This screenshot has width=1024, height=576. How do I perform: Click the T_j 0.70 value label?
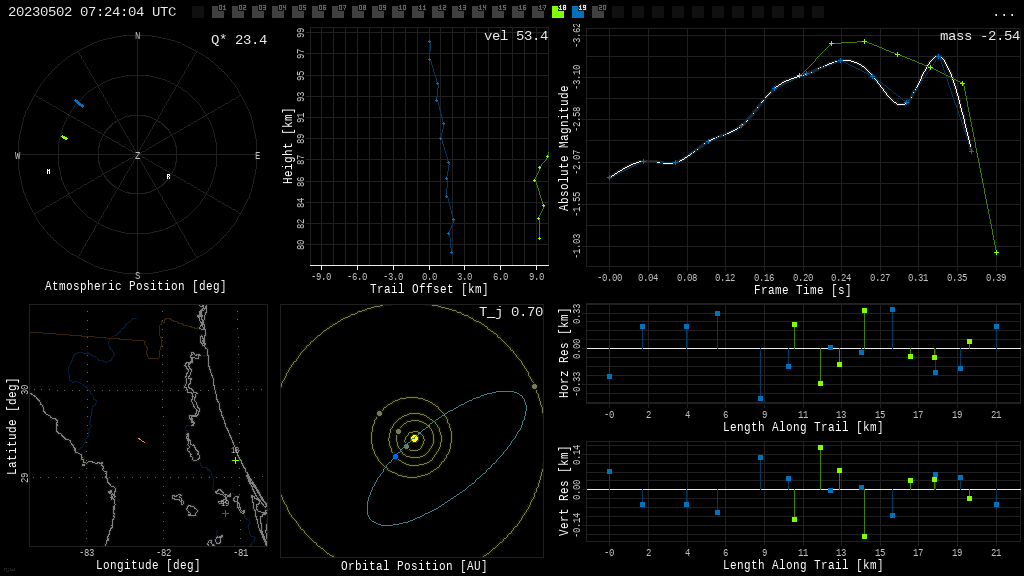point(511,312)
